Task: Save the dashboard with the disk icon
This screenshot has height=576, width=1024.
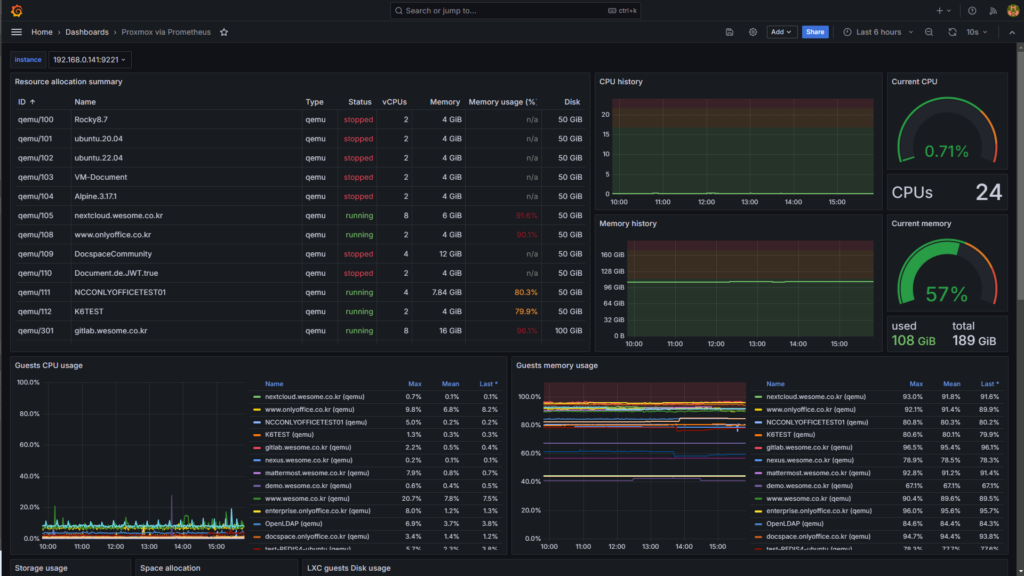Action: coord(729,32)
